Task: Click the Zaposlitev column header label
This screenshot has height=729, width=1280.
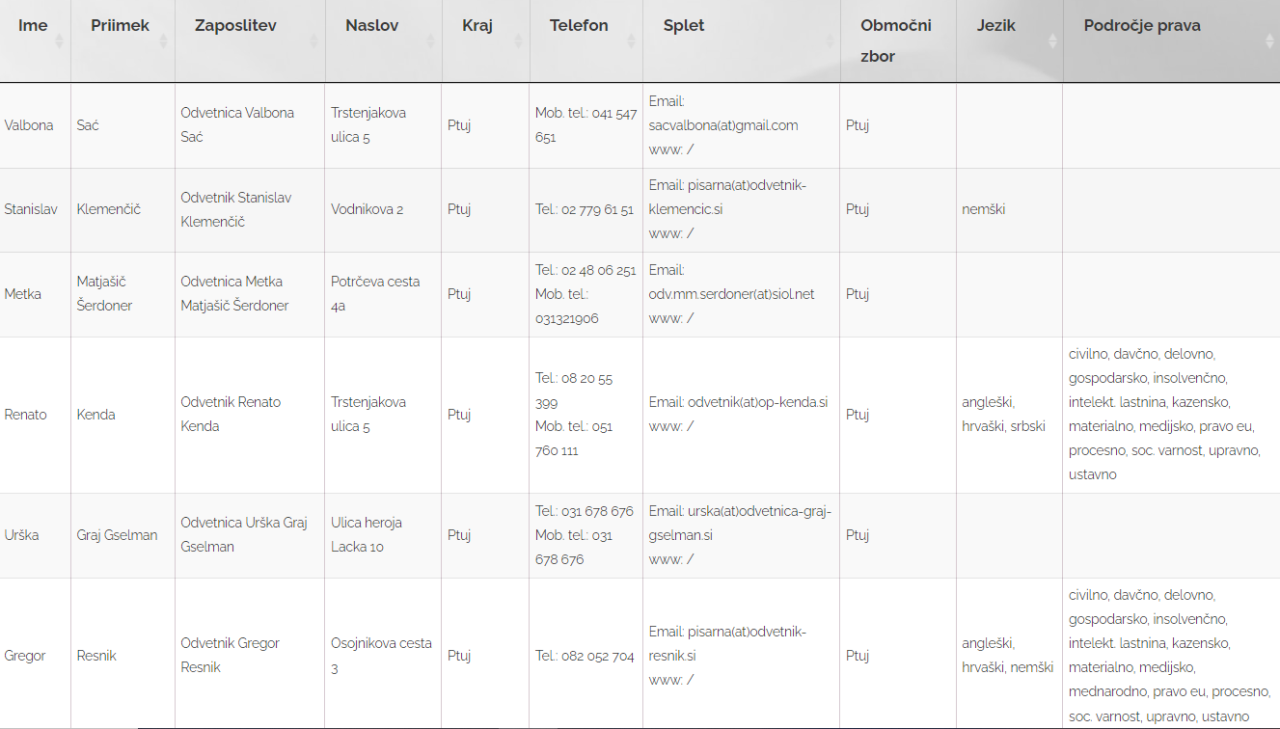Action: click(235, 26)
